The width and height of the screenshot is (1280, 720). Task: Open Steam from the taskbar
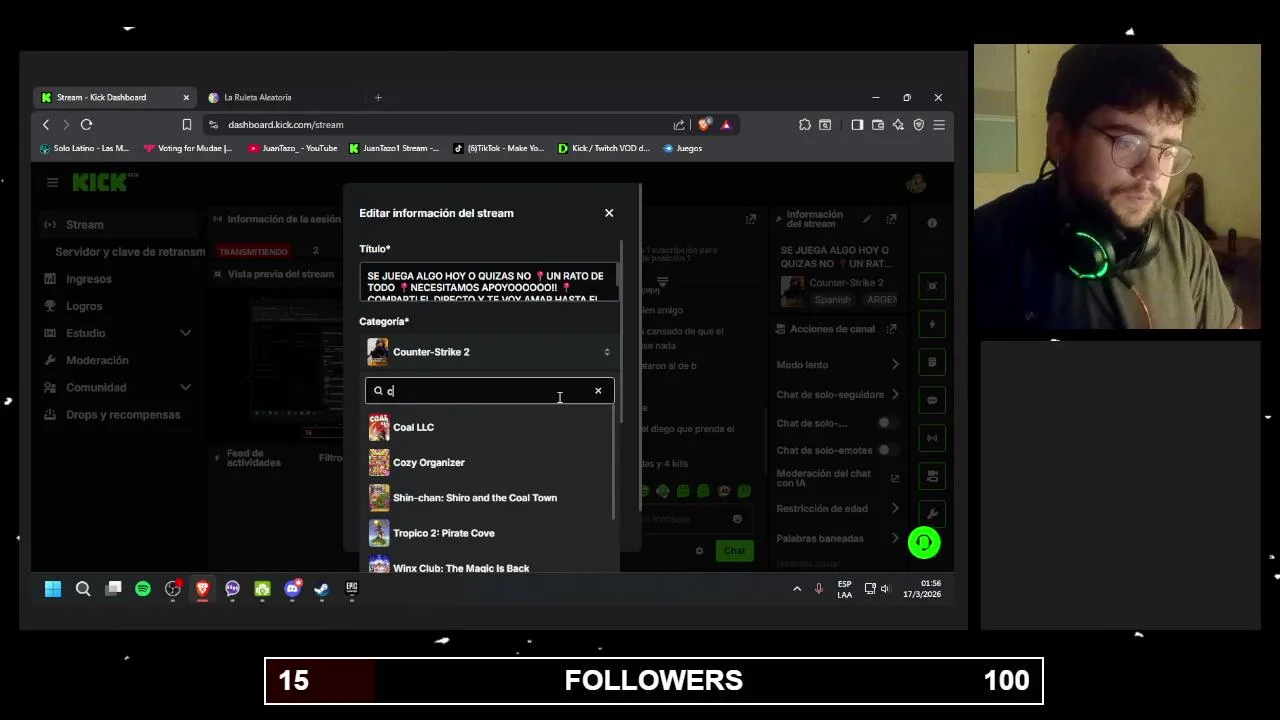(321, 589)
